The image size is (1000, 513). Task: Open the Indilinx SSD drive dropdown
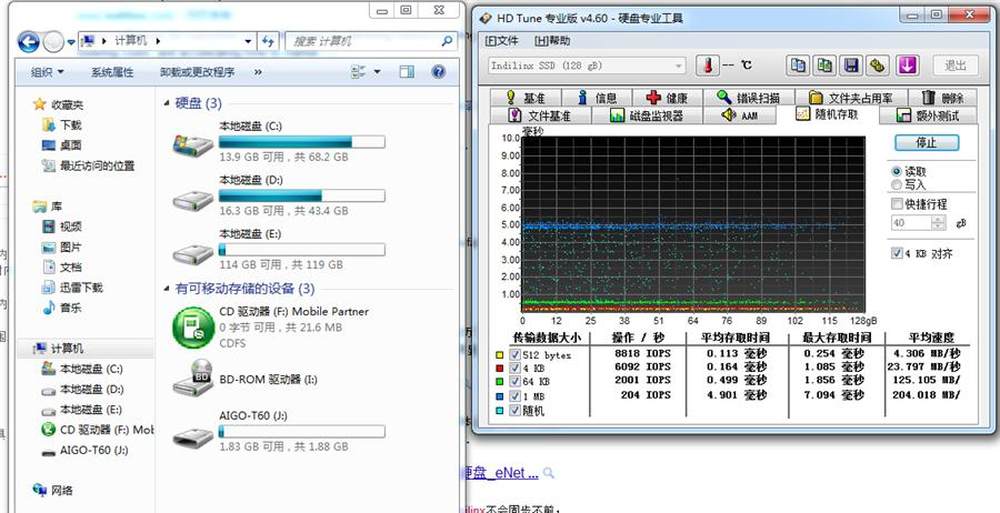tap(586, 66)
